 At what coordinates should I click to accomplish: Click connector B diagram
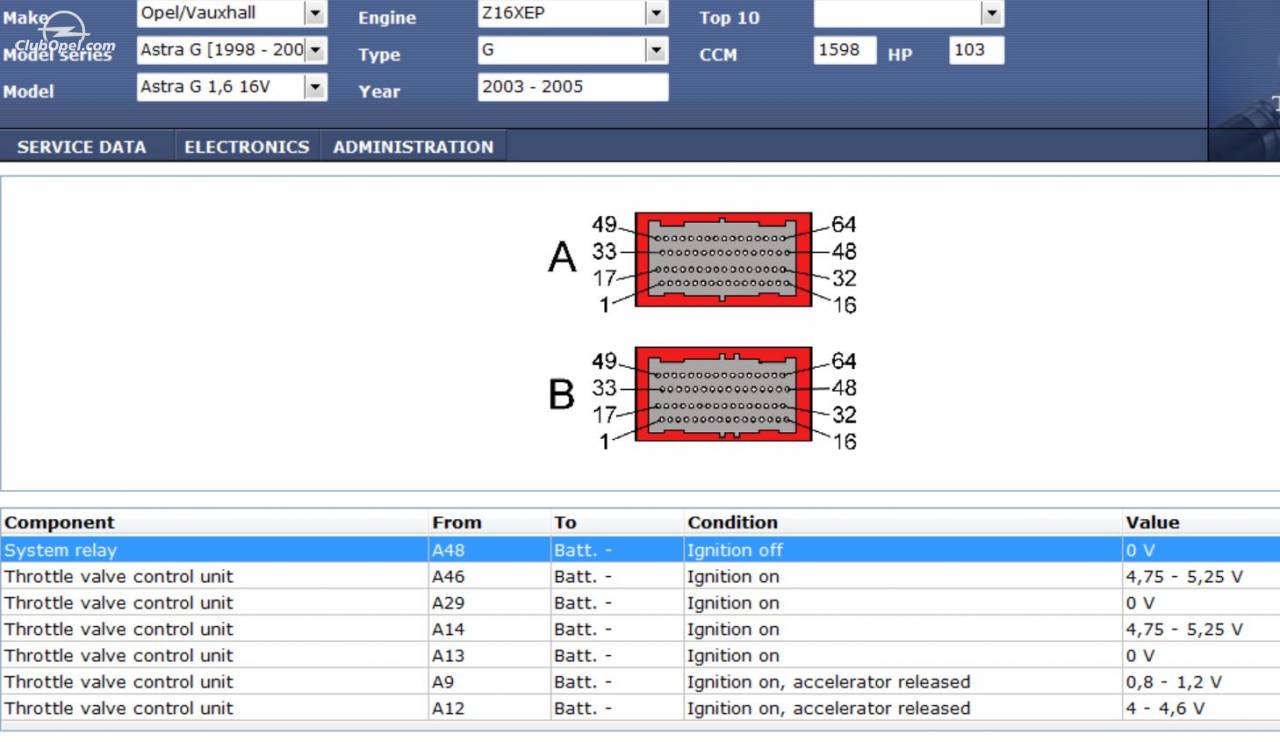(723, 394)
